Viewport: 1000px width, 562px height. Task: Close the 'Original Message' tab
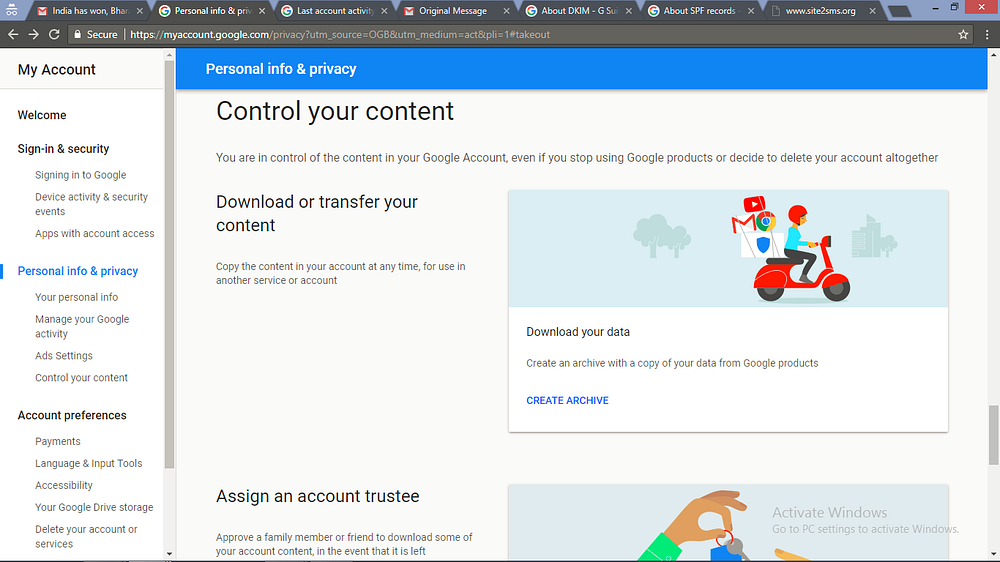[506, 11]
